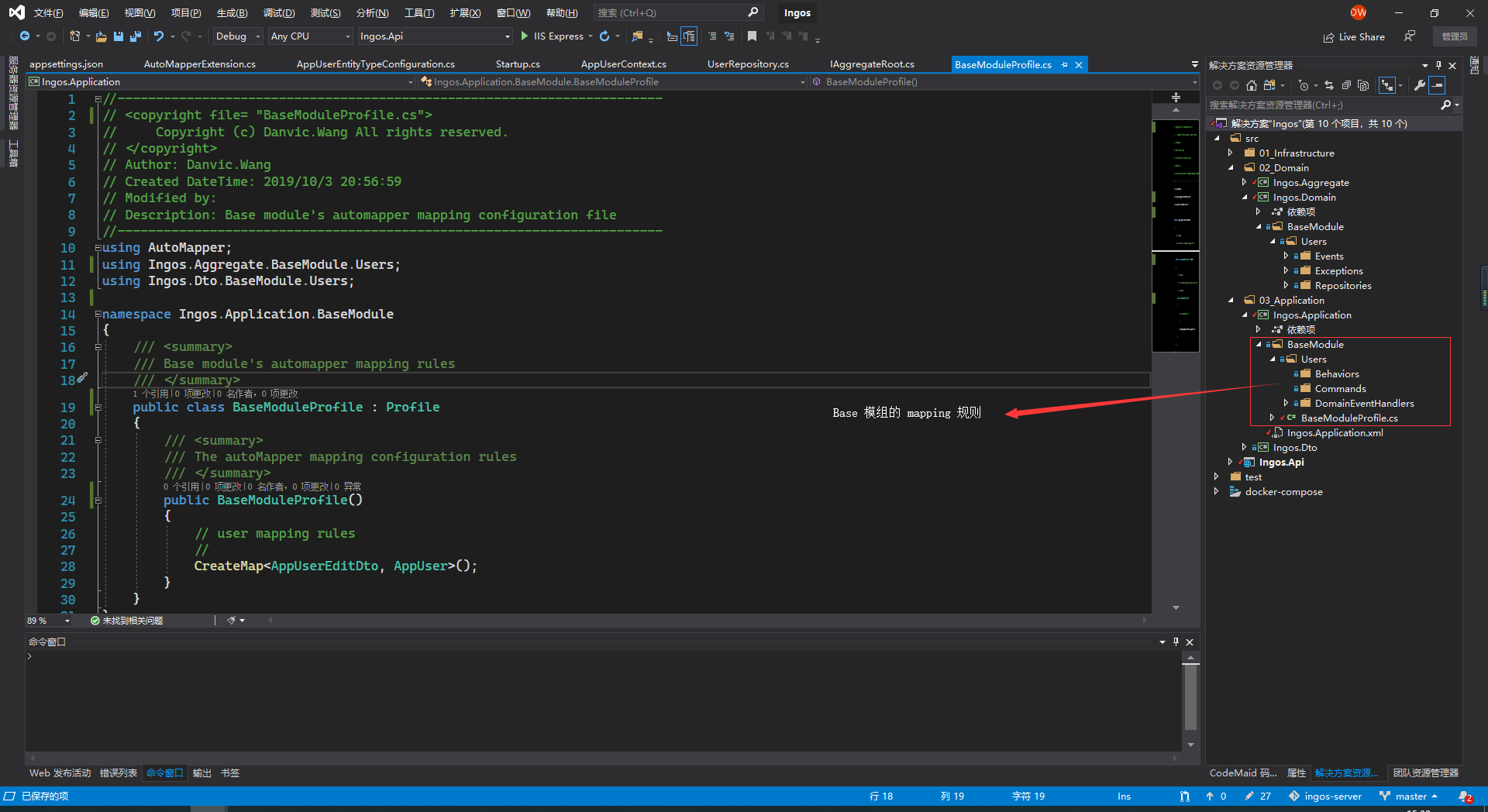Image resolution: width=1488 pixels, height=812 pixels.
Task: Collapse the 02_Domain folder
Action: 1231,167
